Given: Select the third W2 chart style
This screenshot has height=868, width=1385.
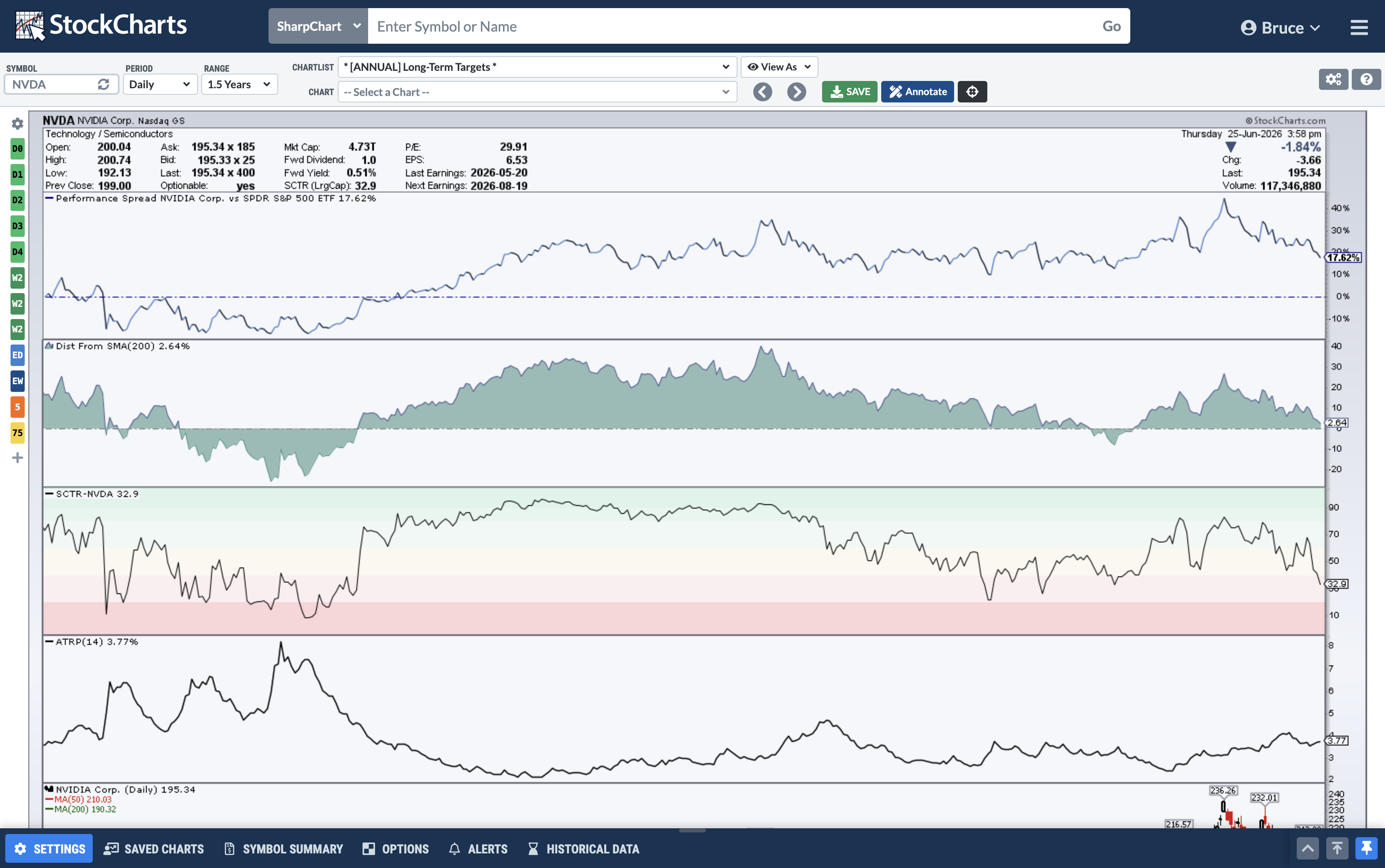Looking at the screenshot, I should [x=18, y=330].
